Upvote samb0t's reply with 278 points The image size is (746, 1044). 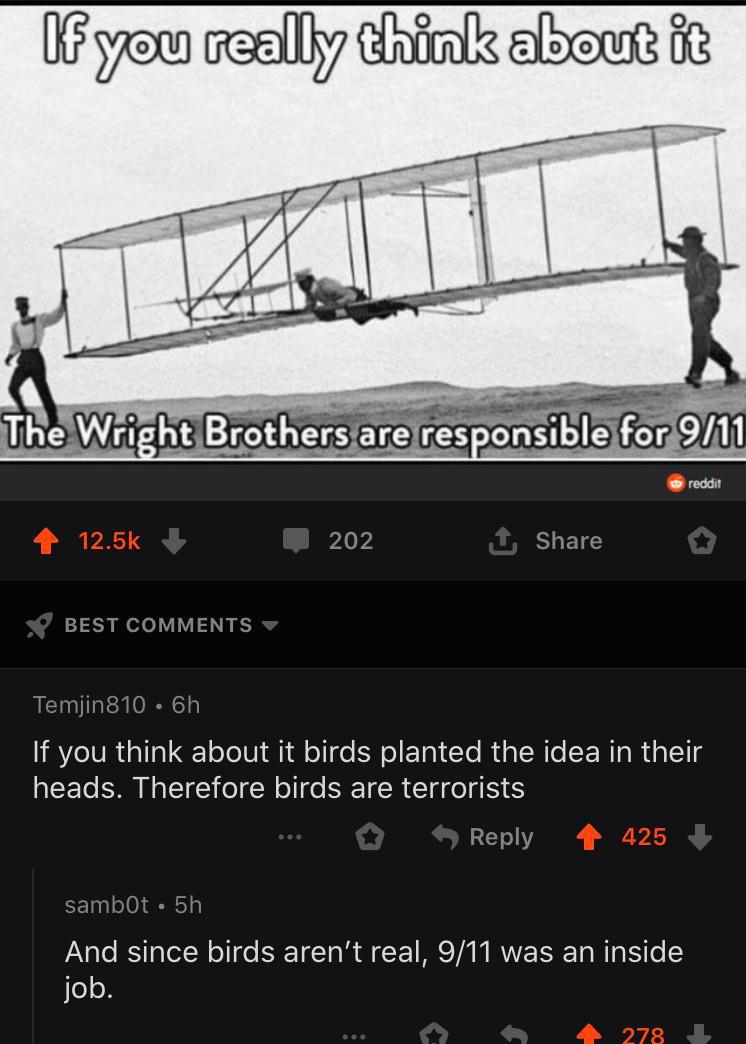click(588, 1034)
